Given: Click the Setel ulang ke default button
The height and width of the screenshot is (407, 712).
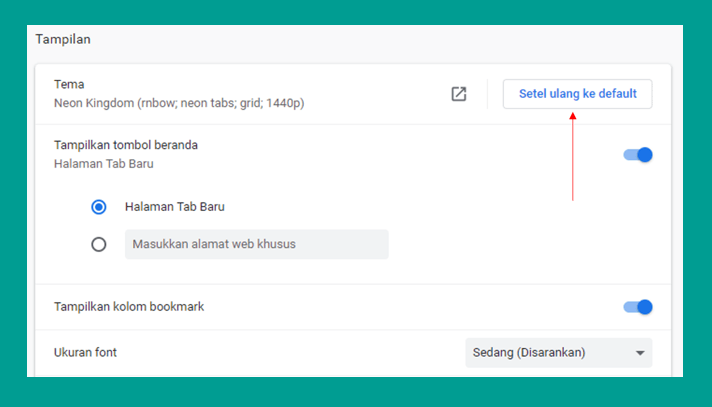Looking at the screenshot, I should click(578, 94).
